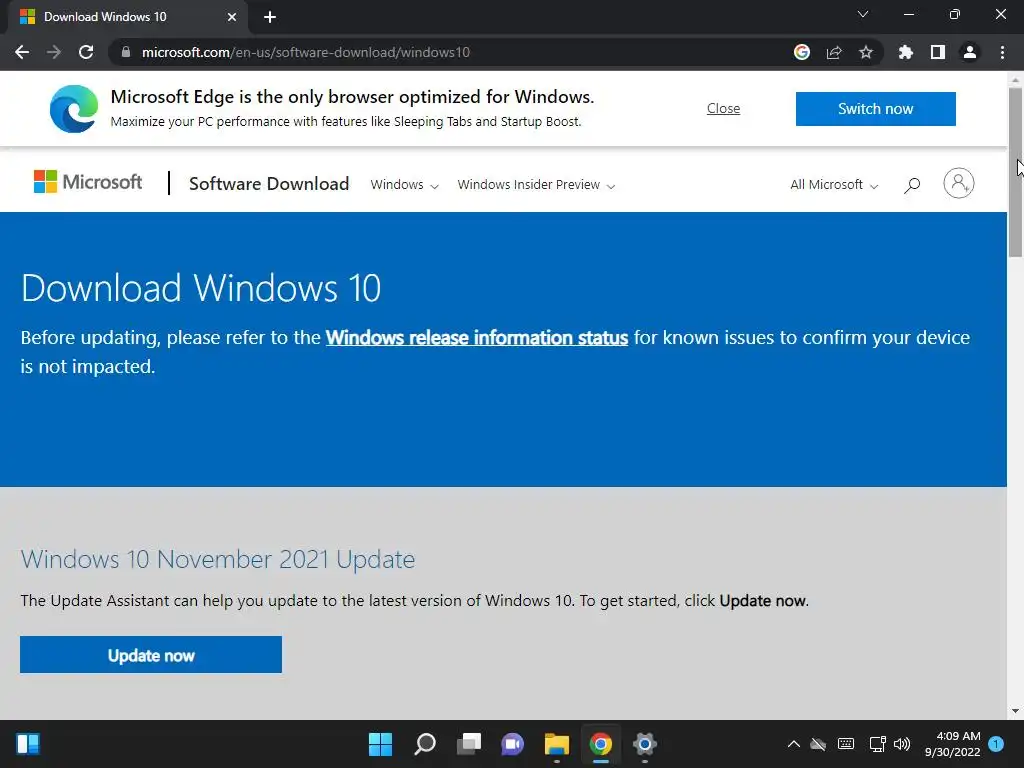Screen dimensions: 1024x768
Task: Open taskbar Search
Action: point(424,744)
